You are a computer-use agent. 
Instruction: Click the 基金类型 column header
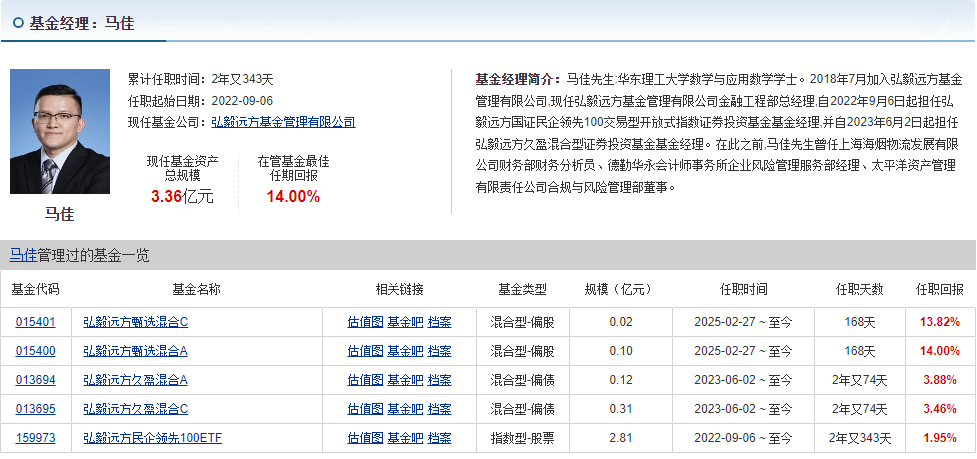522,290
